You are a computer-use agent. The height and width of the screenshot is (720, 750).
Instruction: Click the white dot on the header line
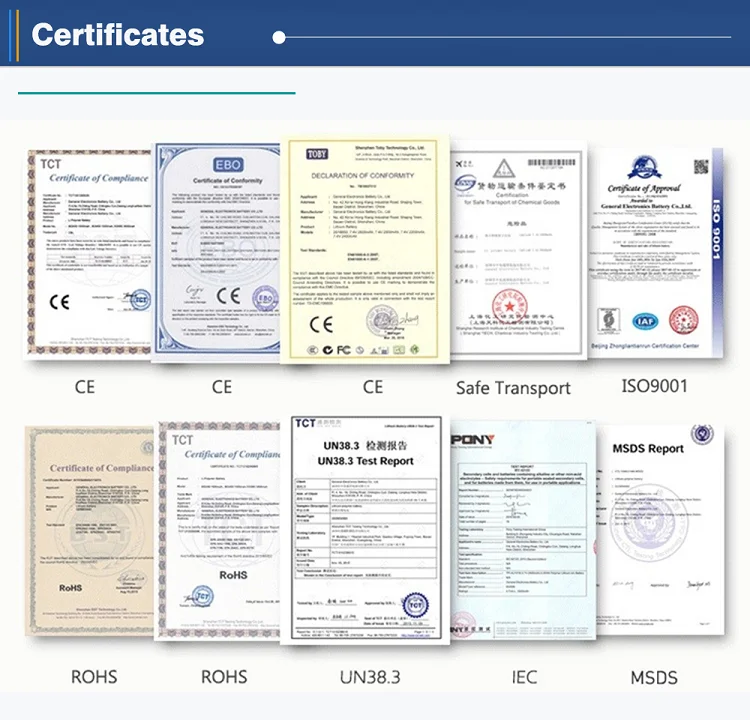(279, 37)
